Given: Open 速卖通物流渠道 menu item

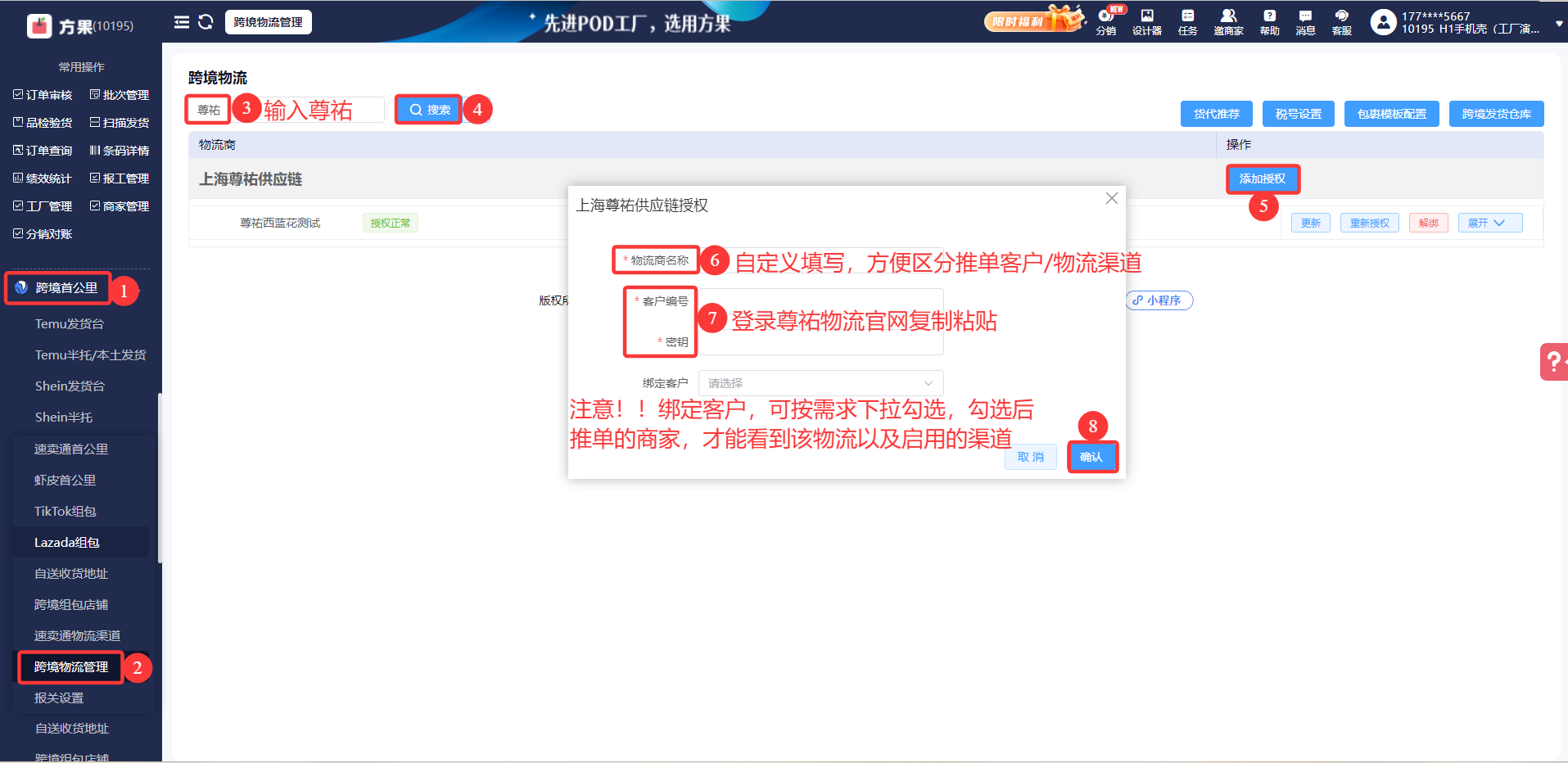Looking at the screenshot, I should click(77, 636).
